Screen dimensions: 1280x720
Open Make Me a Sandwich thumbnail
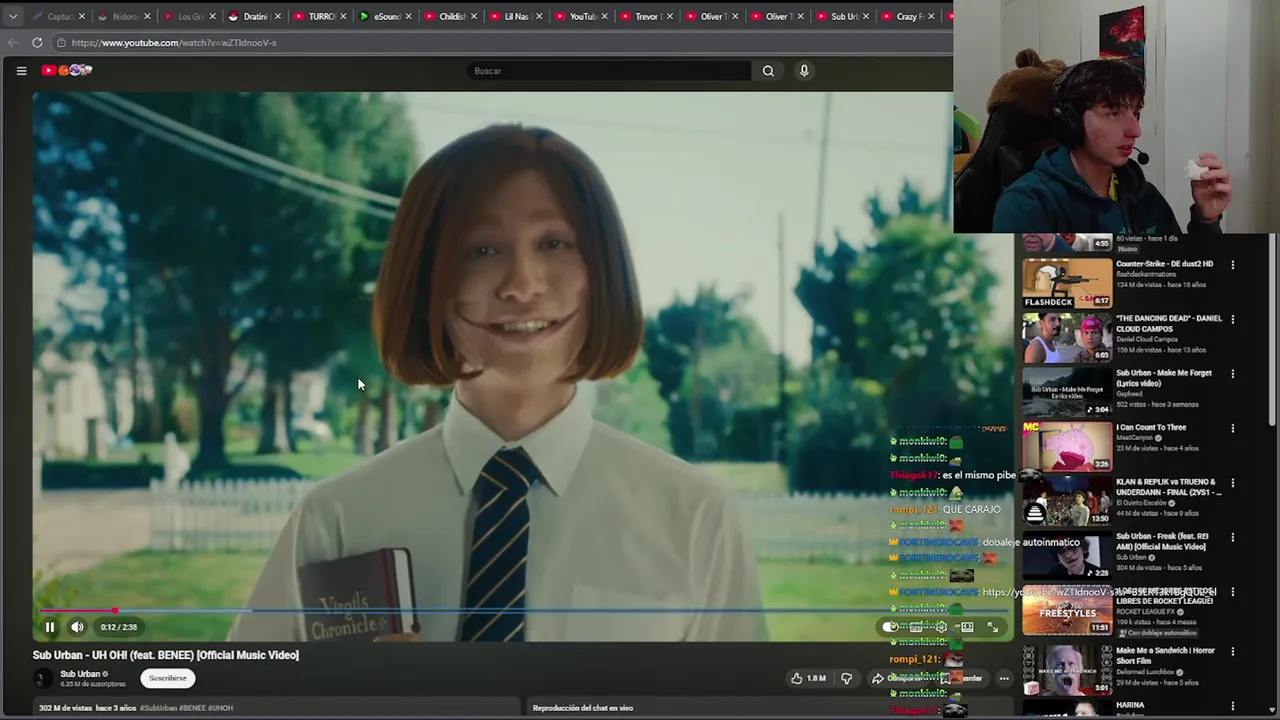coord(1067,670)
